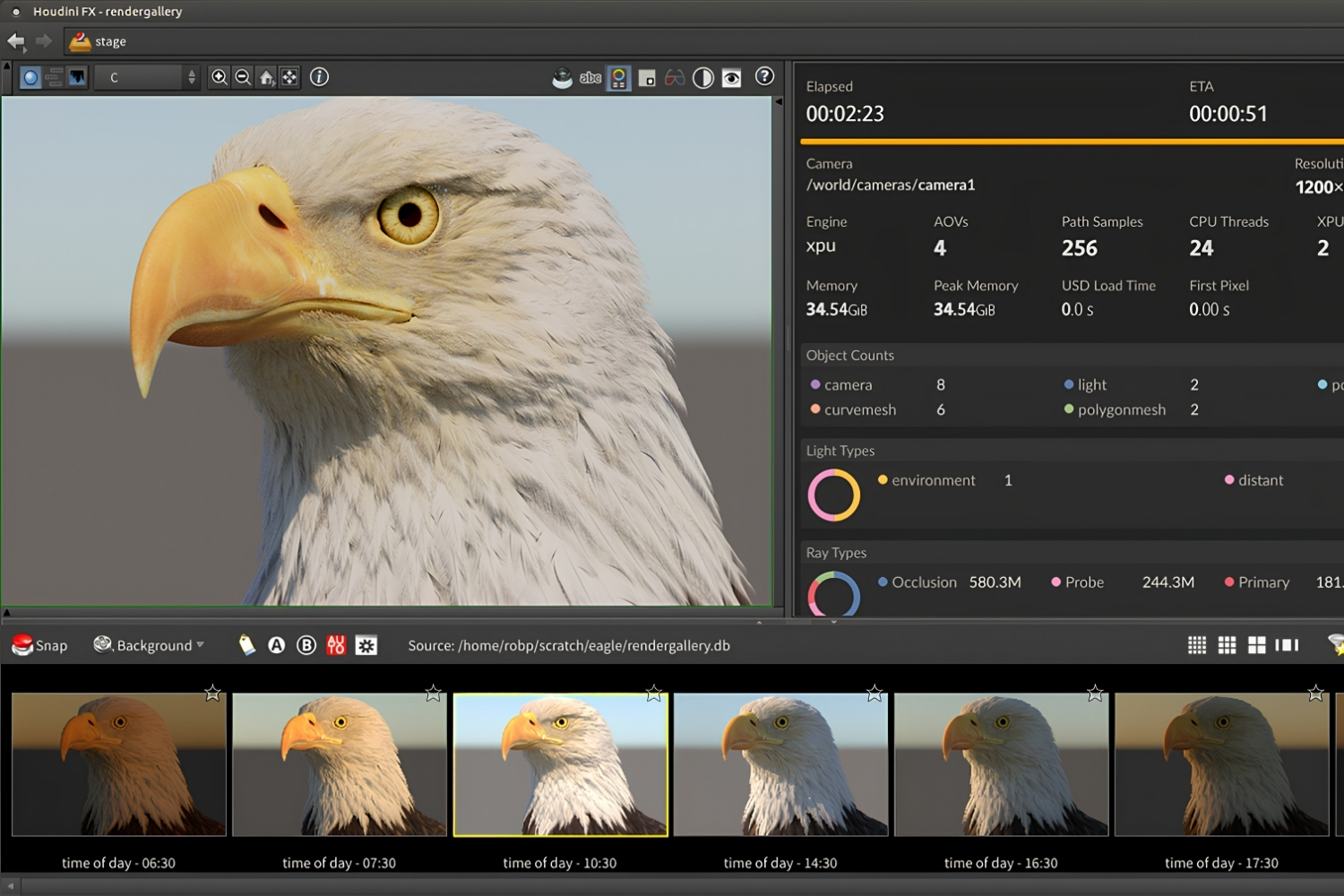Click the Peak Memory value 34.54GiB
This screenshot has width=1344, height=896.
point(964,309)
